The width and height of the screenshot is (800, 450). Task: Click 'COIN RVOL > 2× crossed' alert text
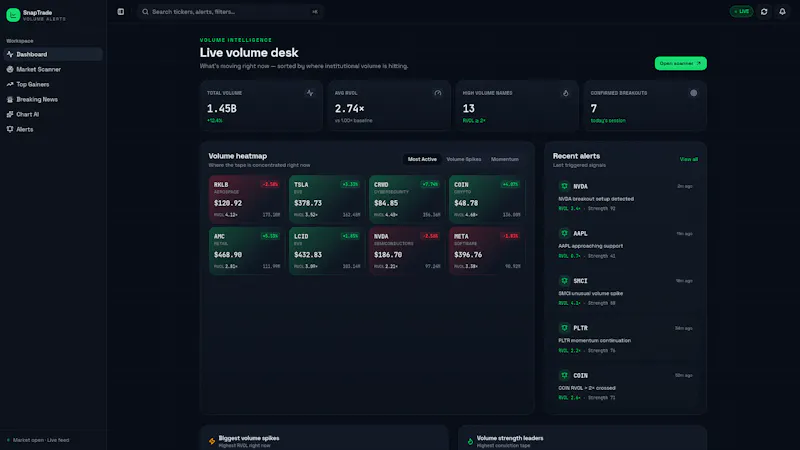(587, 388)
